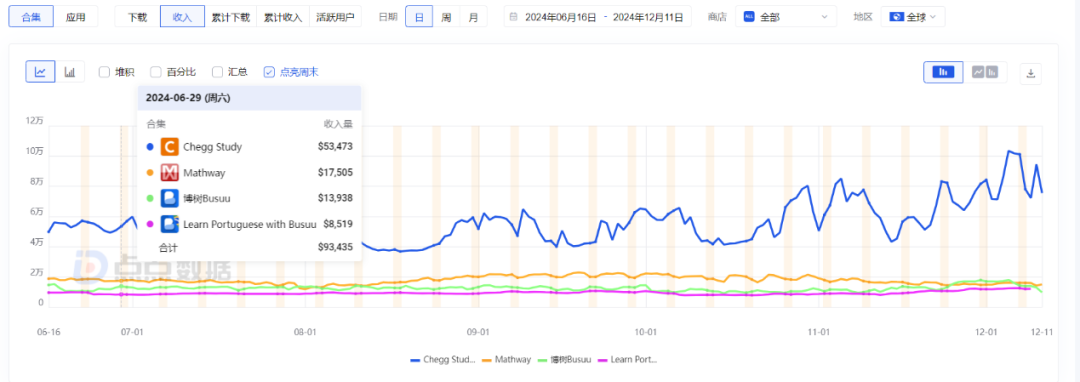Image resolution: width=1080 pixels, height=382 pixels.
Task: Switch to 收入 metric tab
Action: click(182, 17)
